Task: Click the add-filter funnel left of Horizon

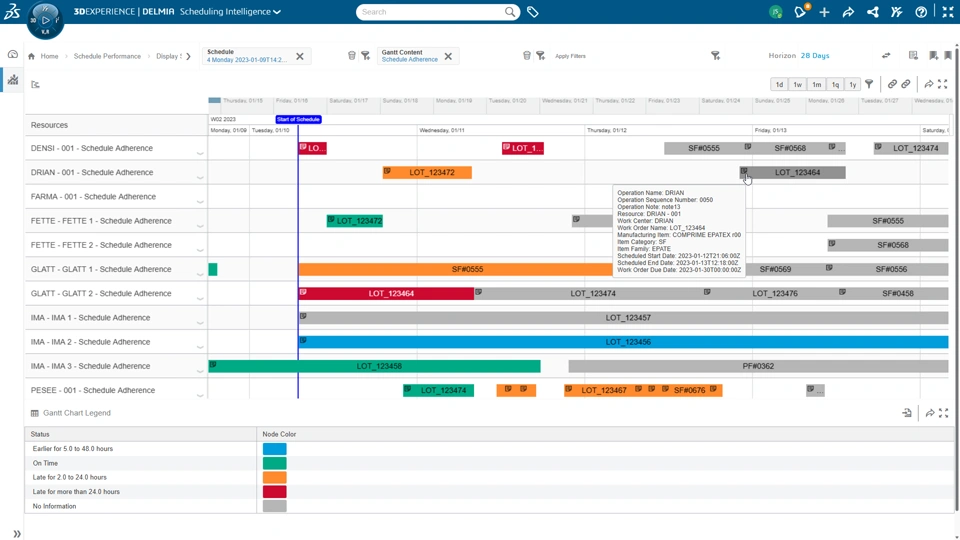Action: 715,56
